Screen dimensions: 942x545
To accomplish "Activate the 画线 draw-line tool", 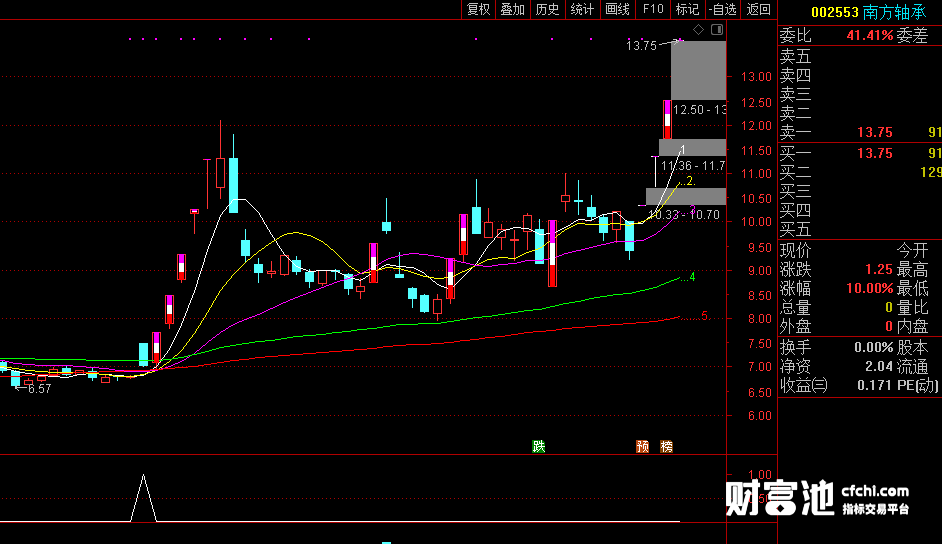I will click(x=617, y=9).
